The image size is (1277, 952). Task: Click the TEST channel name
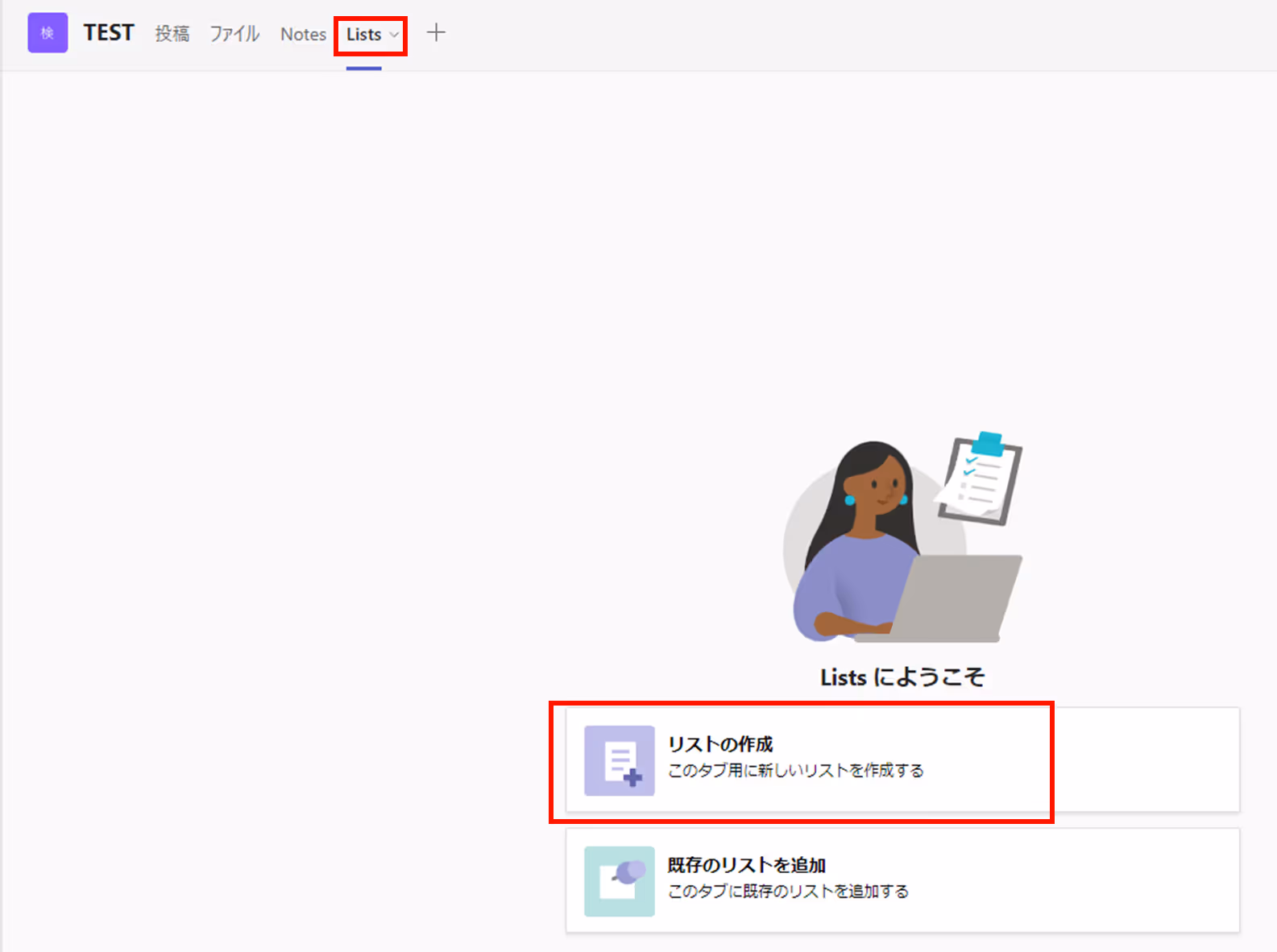pyautogui.click(x=109, y=33)
